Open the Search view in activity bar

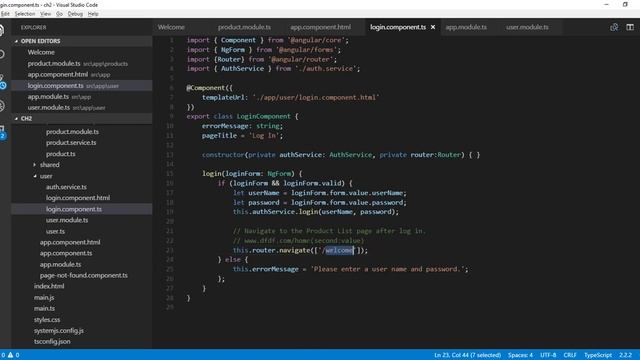click(x=2, y=54)
